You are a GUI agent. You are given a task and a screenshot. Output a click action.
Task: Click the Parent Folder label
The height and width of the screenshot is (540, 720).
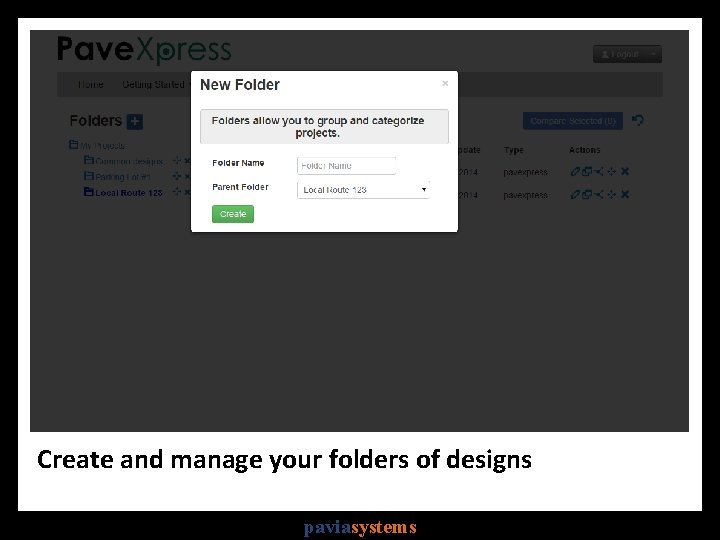[240, 187]
